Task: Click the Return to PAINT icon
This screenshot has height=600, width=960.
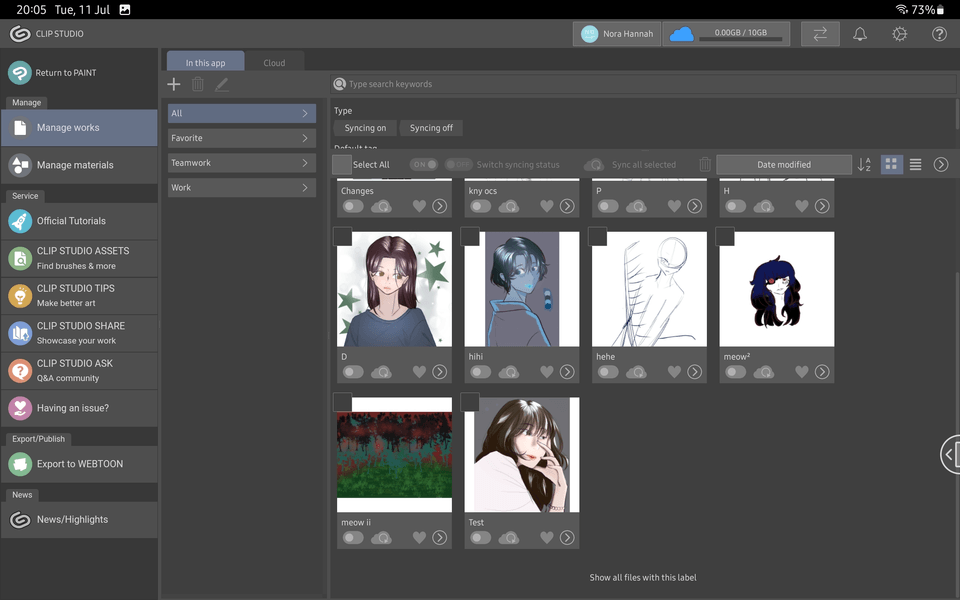Action: (x=20, y=73)
